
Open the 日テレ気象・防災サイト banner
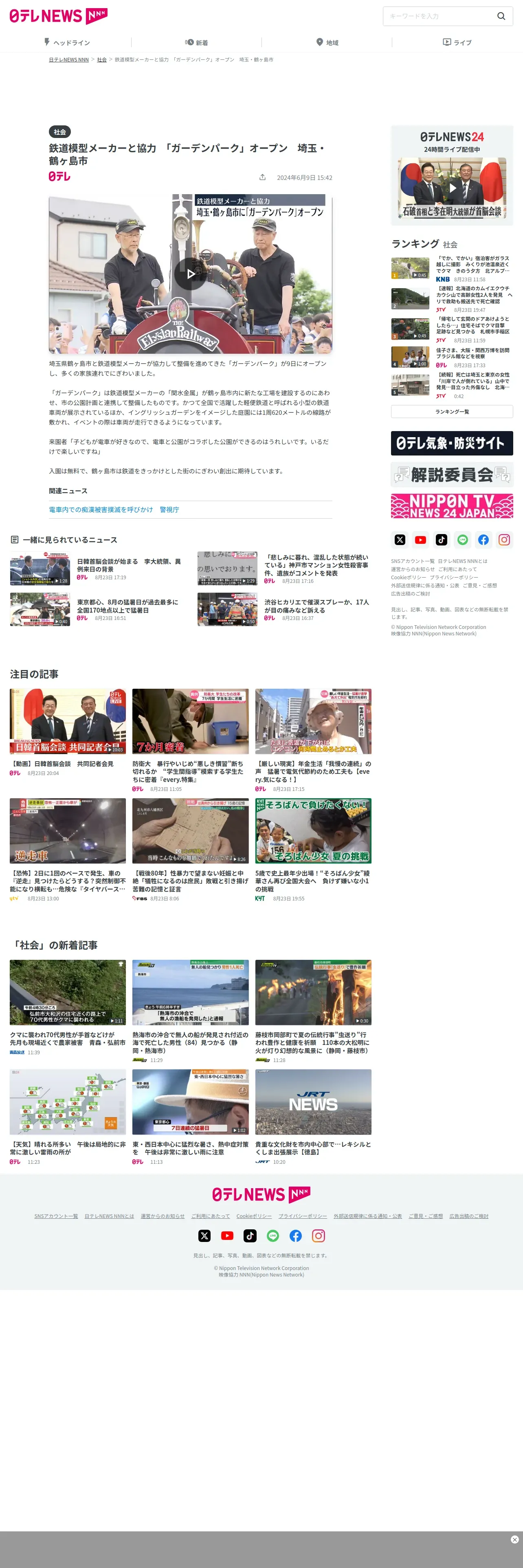pyautogui.click(x=452, y=443)
